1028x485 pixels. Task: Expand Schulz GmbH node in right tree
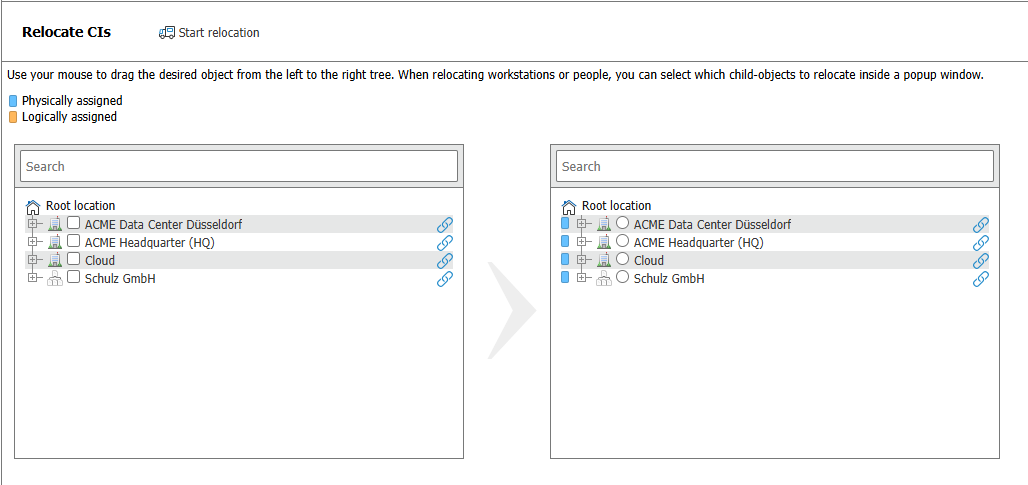(x=581, y=278)
